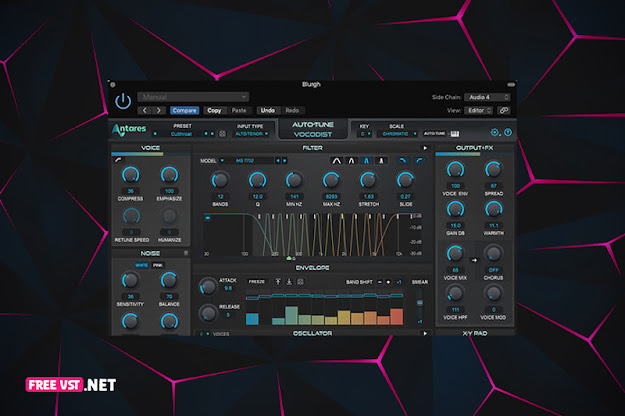Click the Humanize knob
The height and width of the screenshot is (416, 625).
click(x=169, y=216)
